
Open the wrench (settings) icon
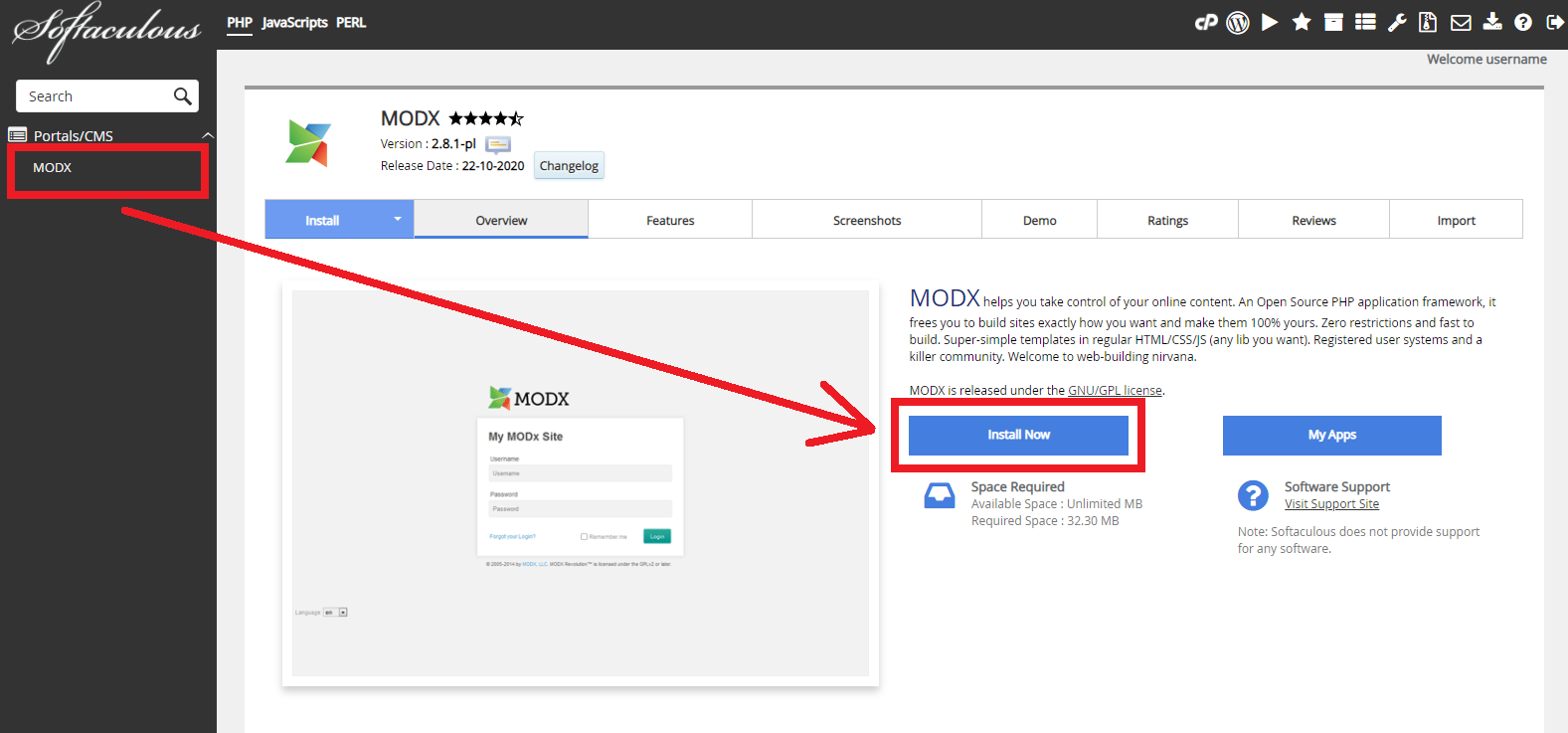click(x=1397, y=22)
